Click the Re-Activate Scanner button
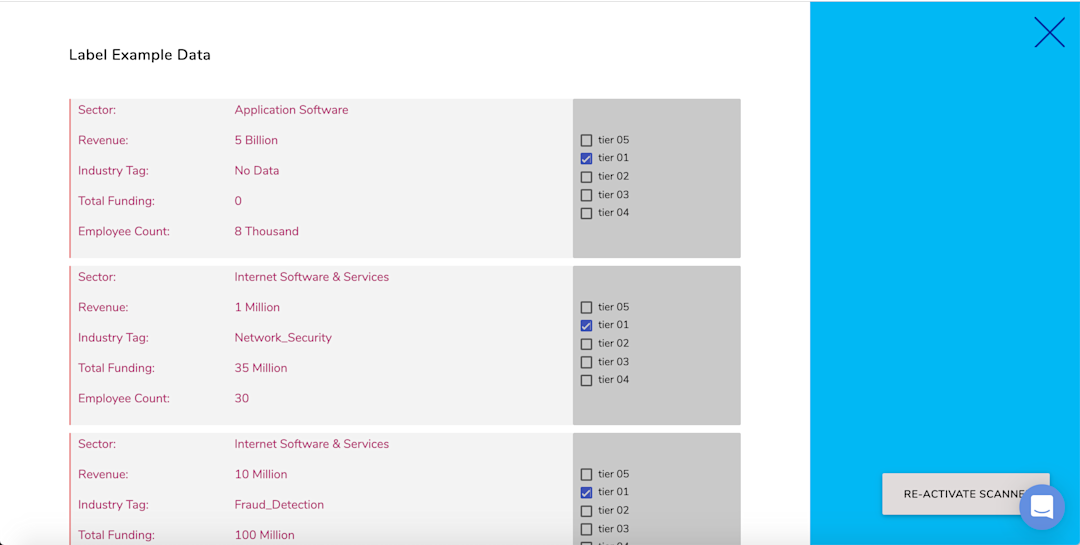 coord(966,494)
